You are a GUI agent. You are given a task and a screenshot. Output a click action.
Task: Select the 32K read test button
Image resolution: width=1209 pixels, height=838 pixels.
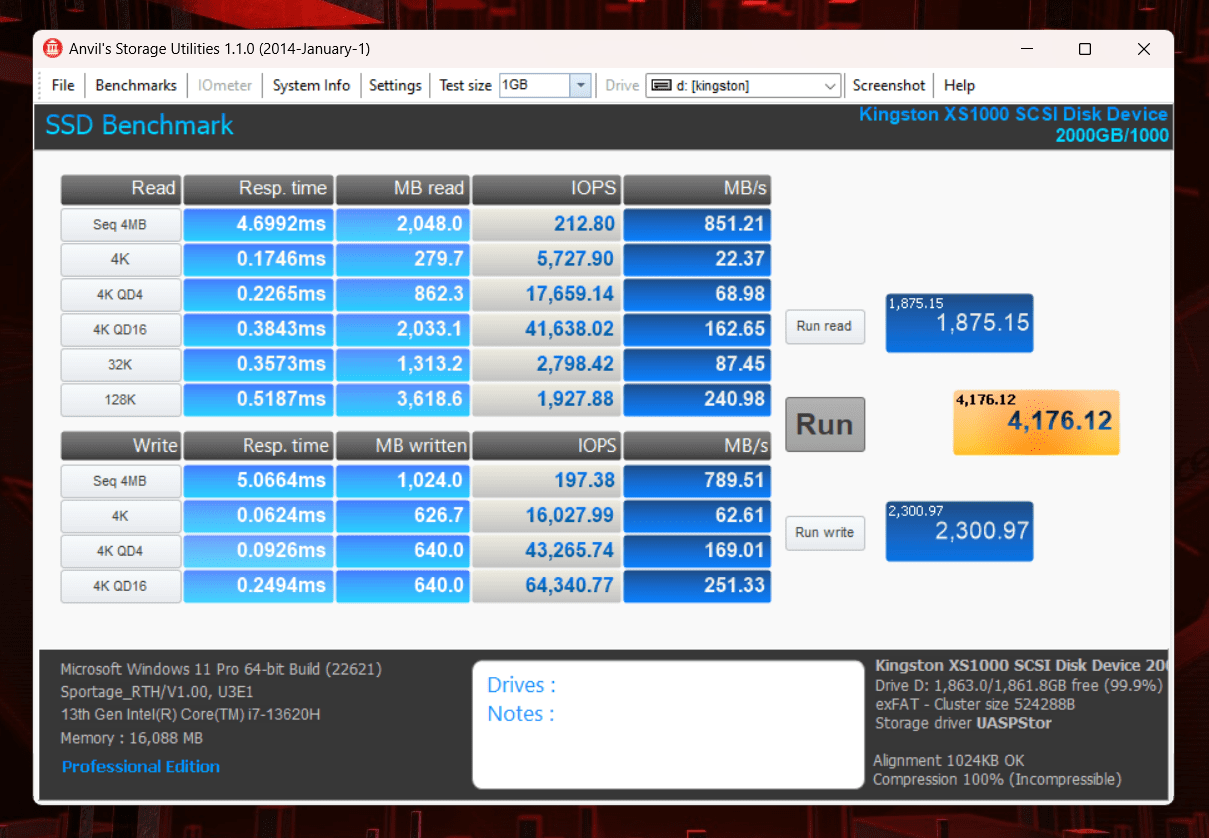coord(120,365)
